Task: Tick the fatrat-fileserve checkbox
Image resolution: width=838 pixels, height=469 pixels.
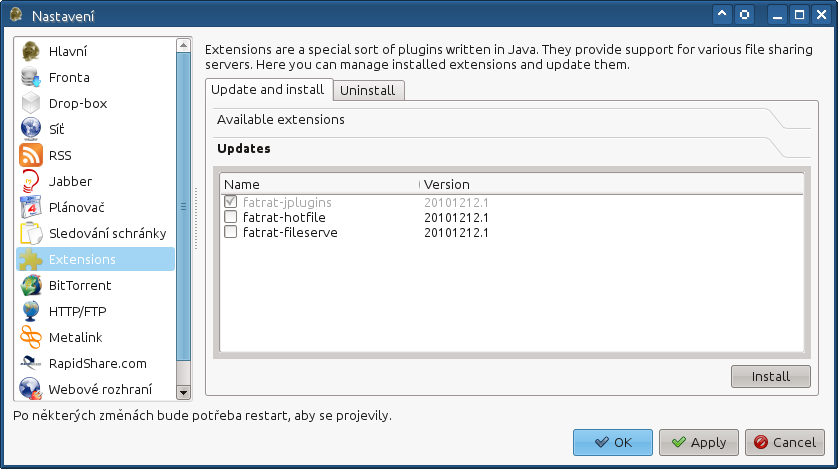Action: click(231, 232)
